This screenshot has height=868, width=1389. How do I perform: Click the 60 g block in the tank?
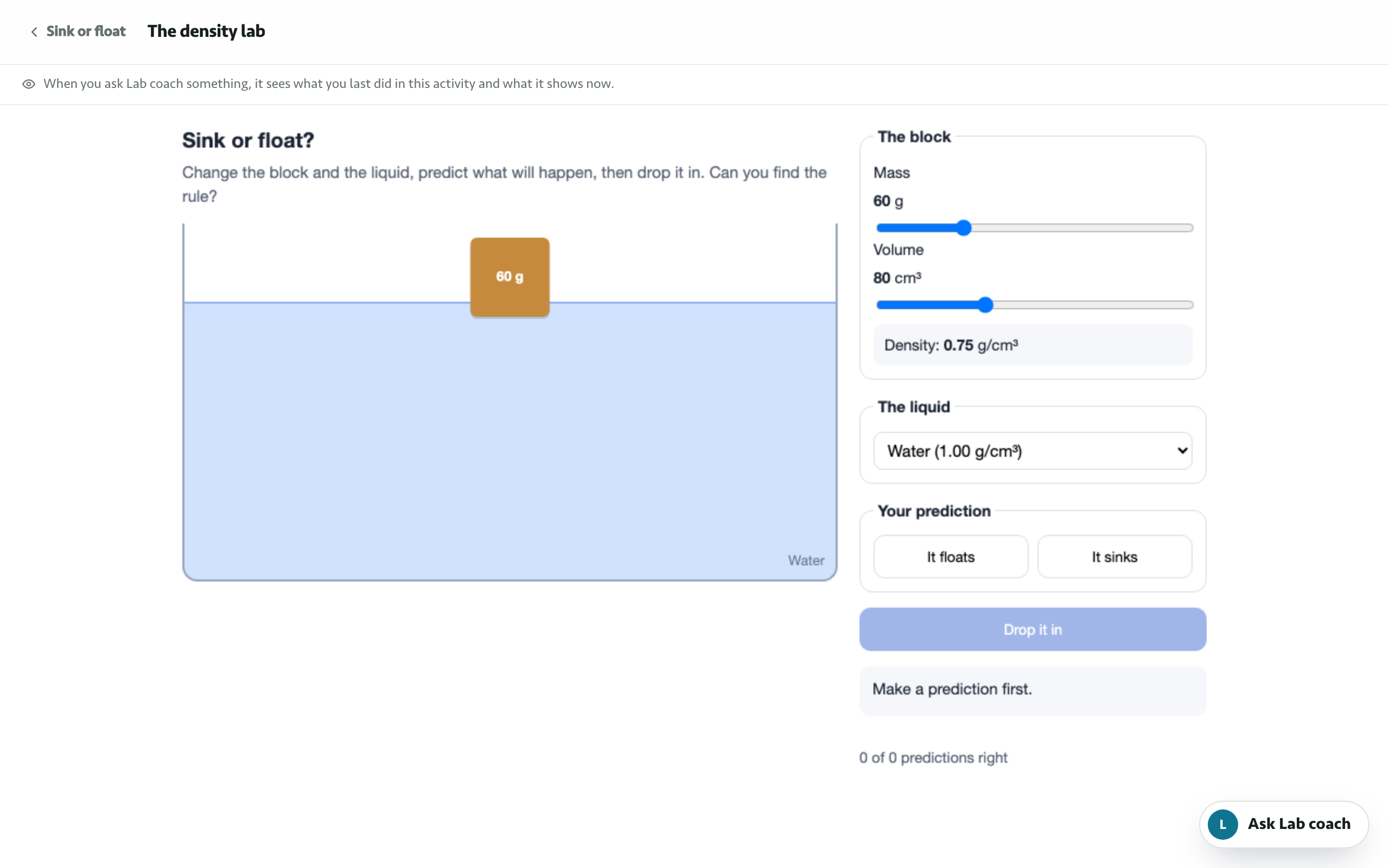(x=509, y=277)
